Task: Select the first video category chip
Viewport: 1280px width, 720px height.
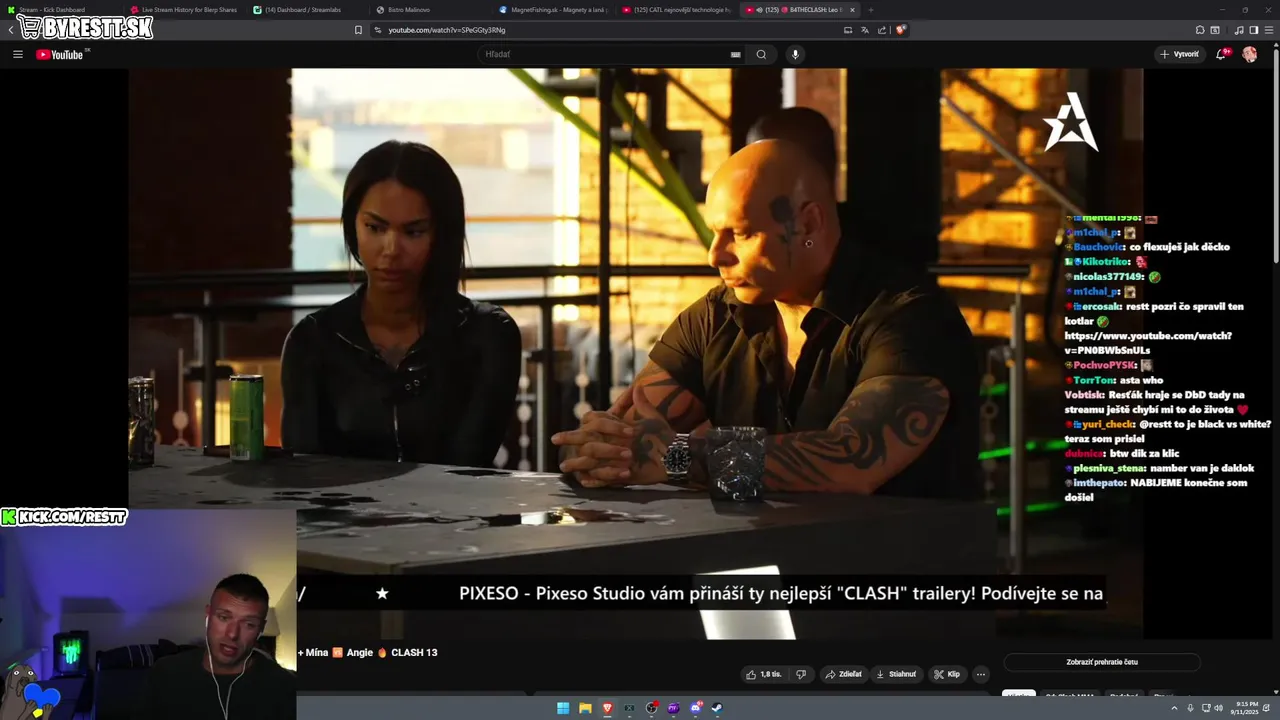Action: pyautogui.click(x=1019, y=695)
